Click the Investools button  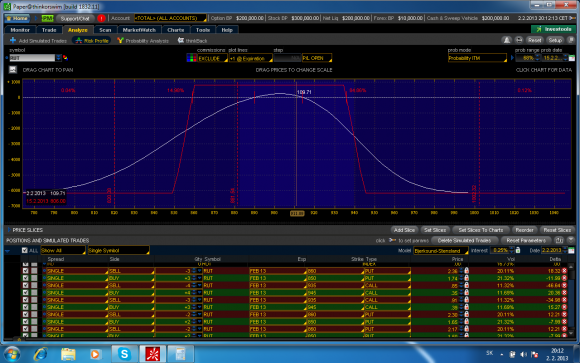click(x=553, y=29)
